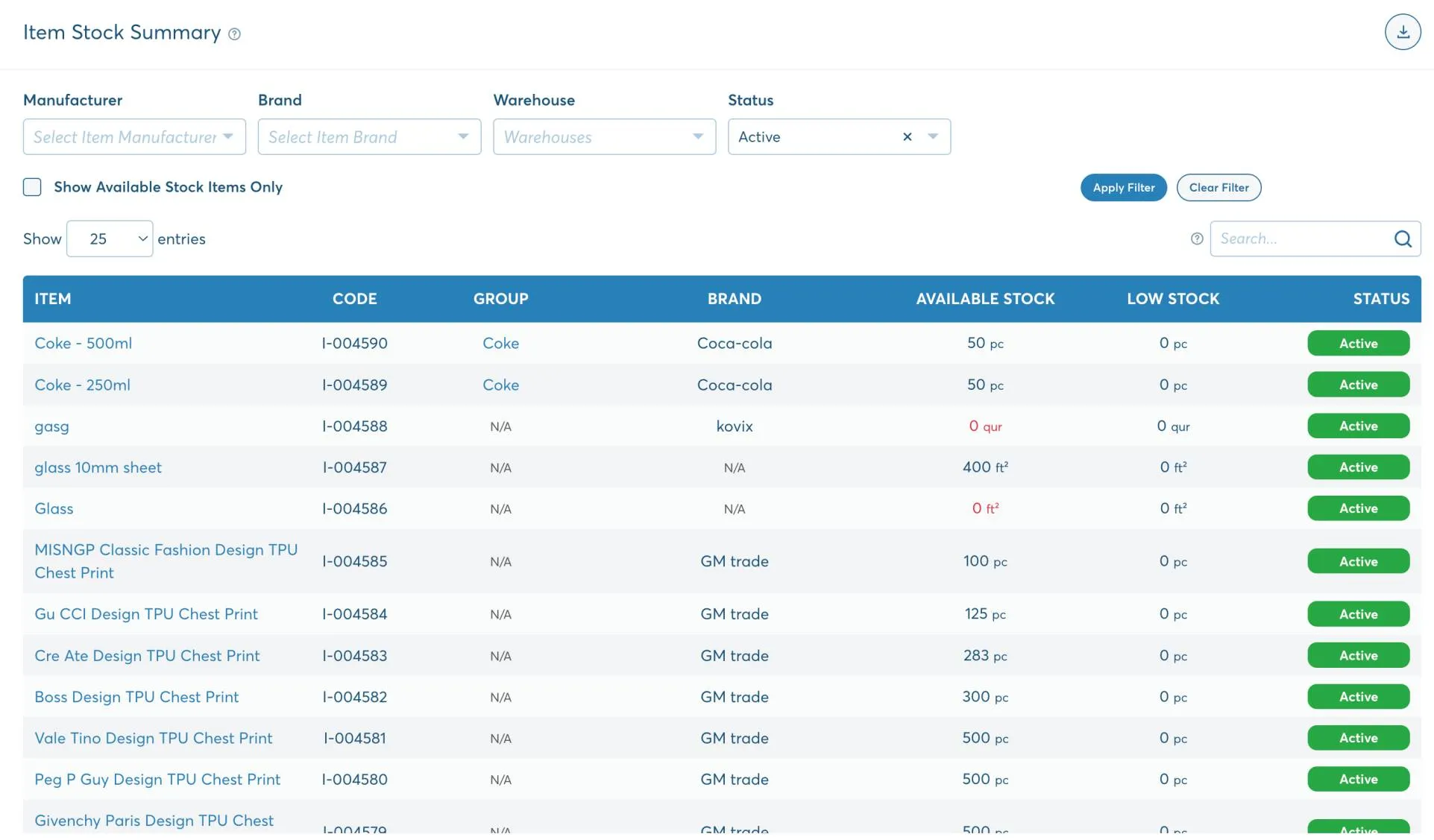
Task: Open the Manufacturer dropdown
Action: click(x=134, y=136)
